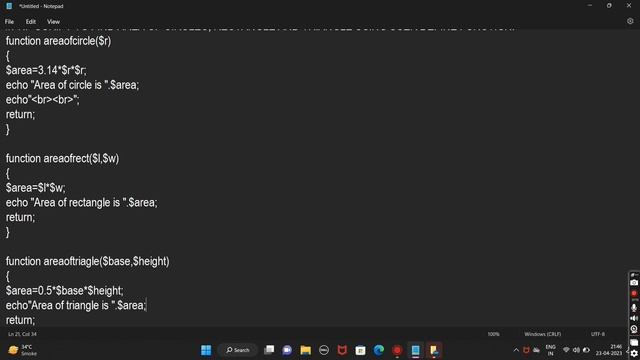Open Notepad settings gear icon
Screen dimensions: 640x360
pyautogui.click(x=630, y=21)
